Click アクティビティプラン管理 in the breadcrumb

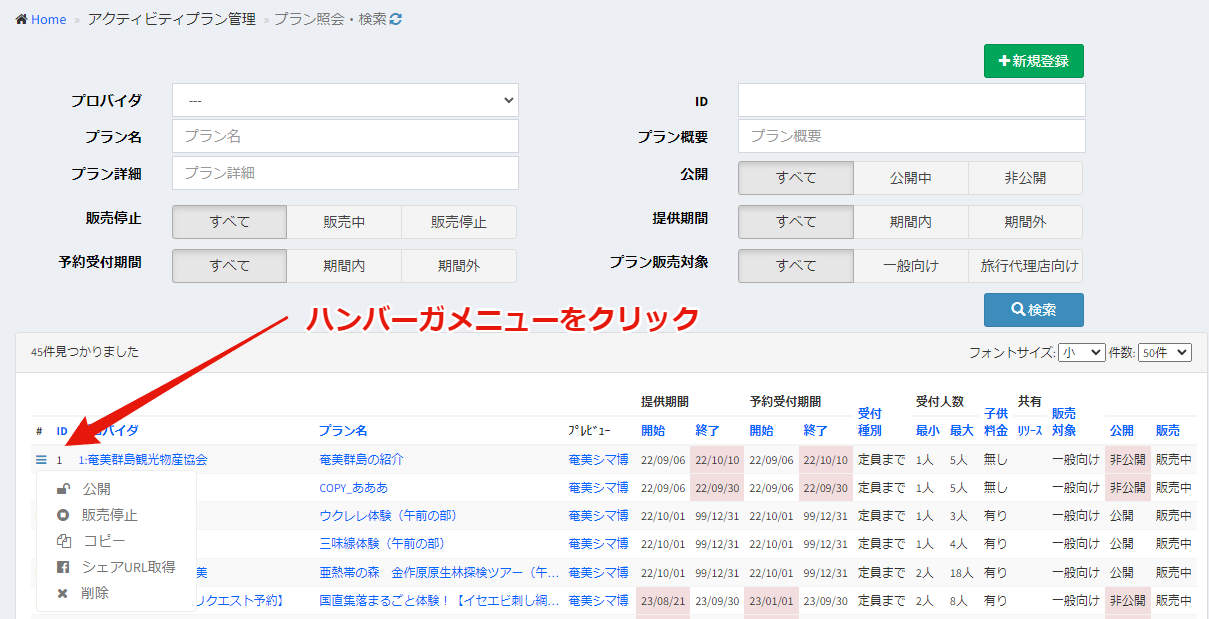172,19
